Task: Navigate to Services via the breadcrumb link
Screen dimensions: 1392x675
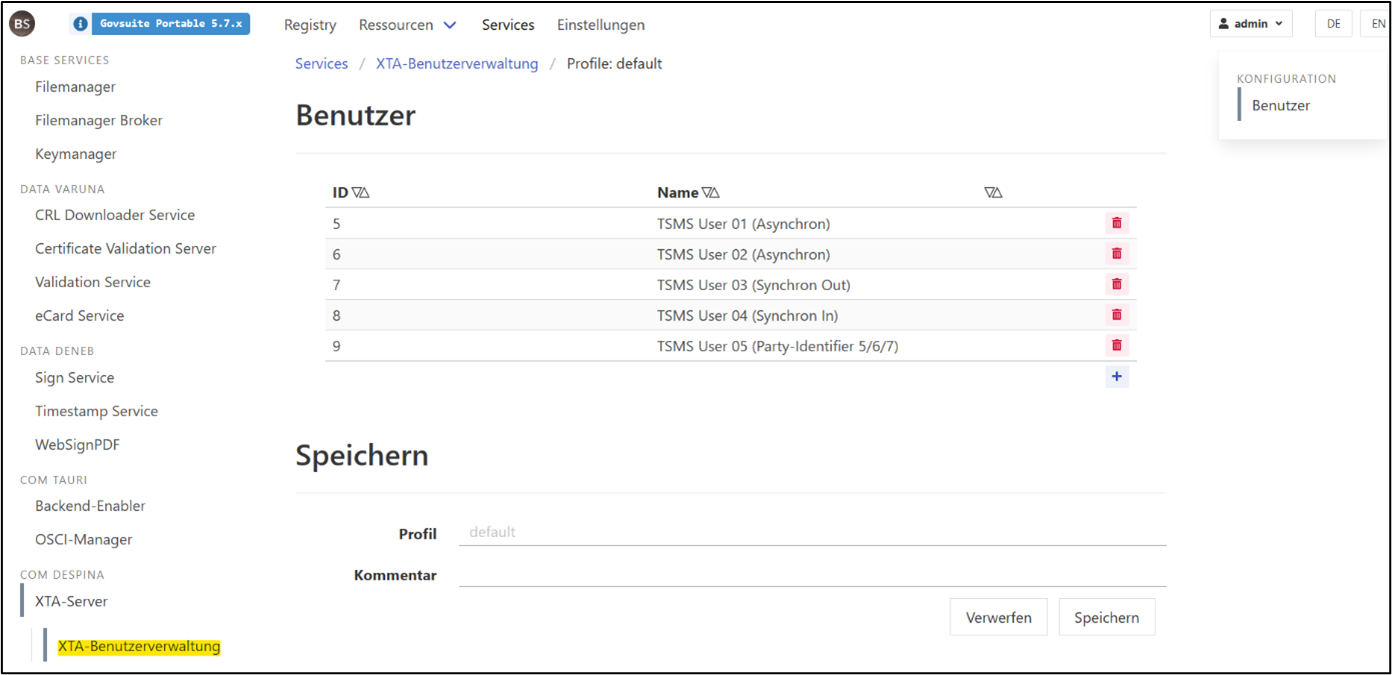Action: coord(321,63)
